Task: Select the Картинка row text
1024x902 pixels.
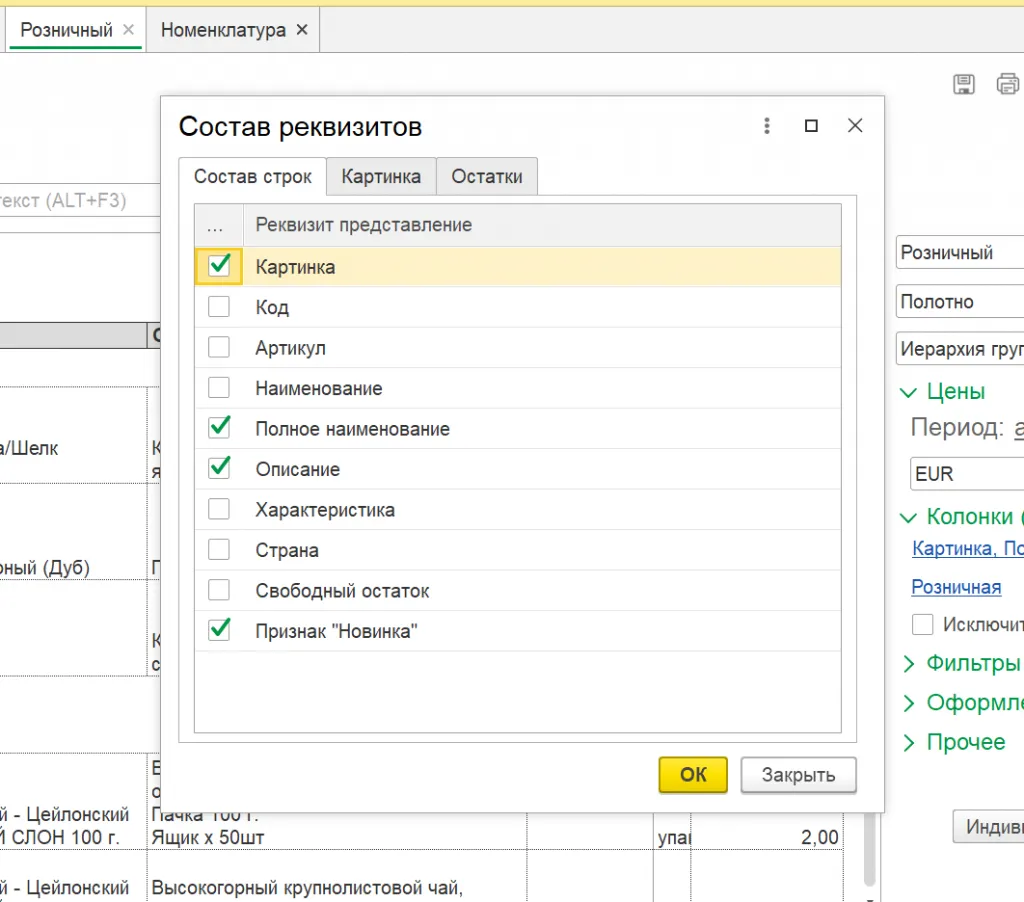Action: [295, 266]
